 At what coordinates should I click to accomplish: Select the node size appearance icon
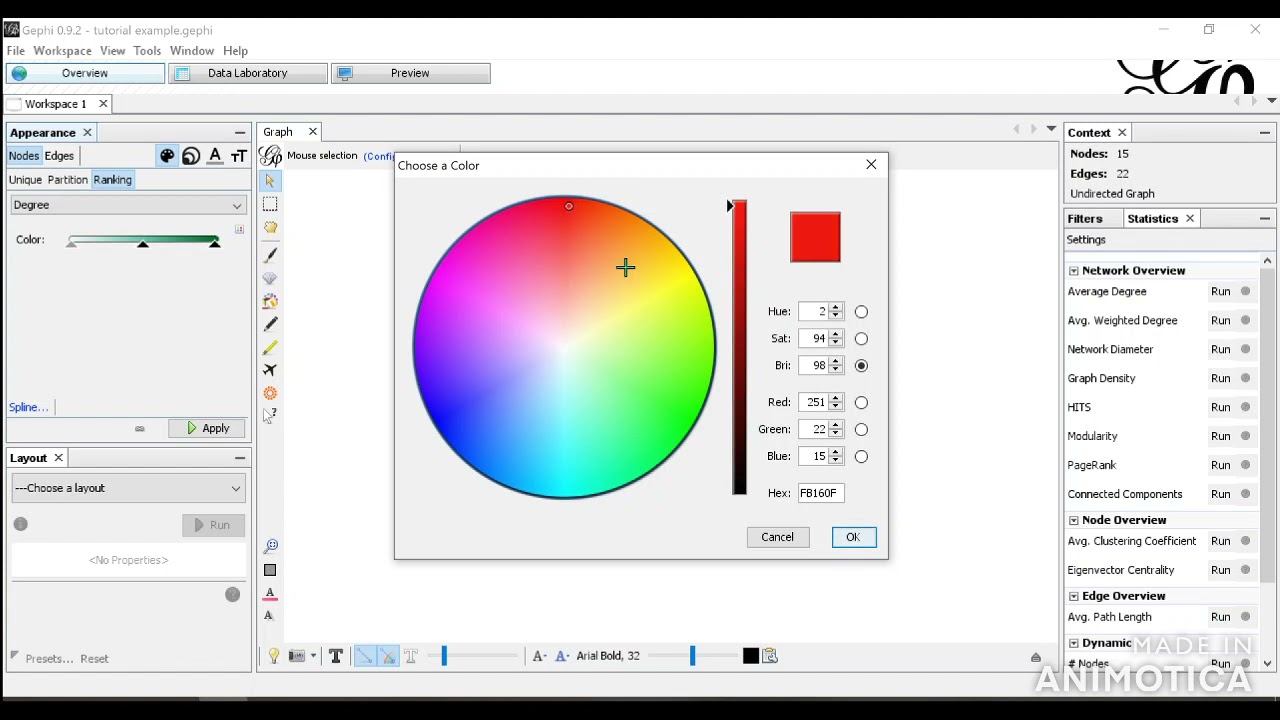click(191, 156)
